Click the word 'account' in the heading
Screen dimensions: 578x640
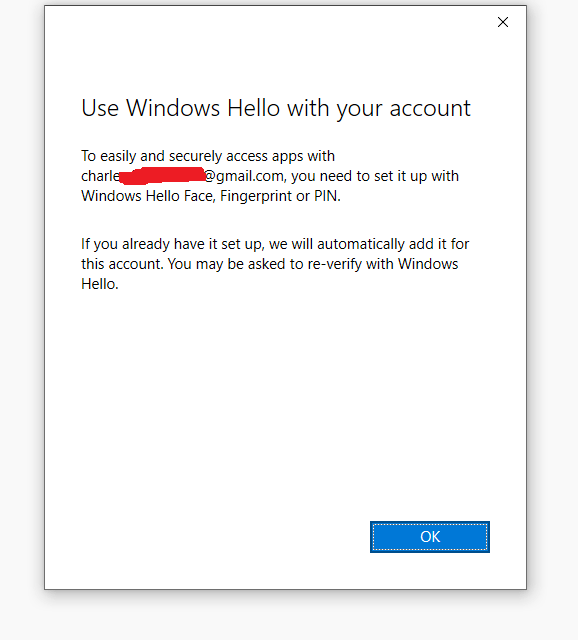(430, 109)
